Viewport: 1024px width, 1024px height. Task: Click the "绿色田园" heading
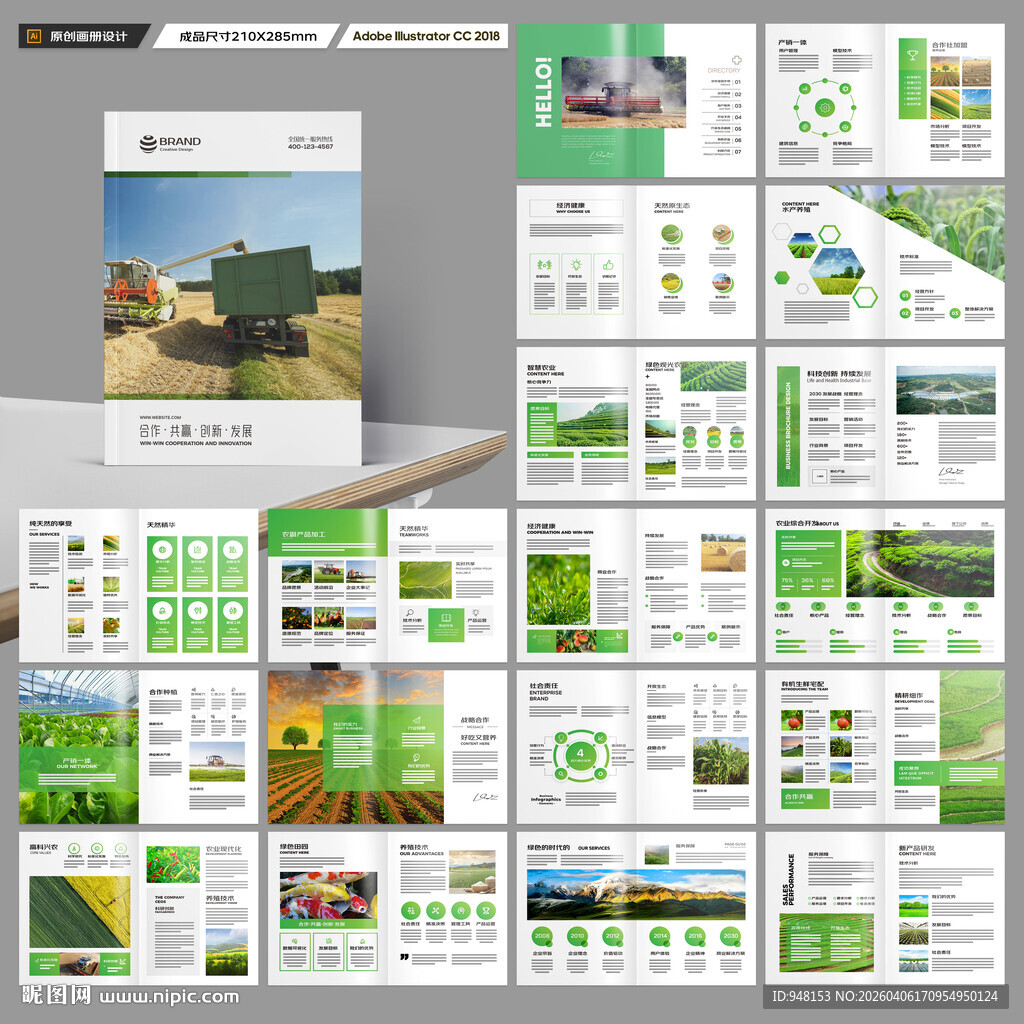(x=294, y=846)
